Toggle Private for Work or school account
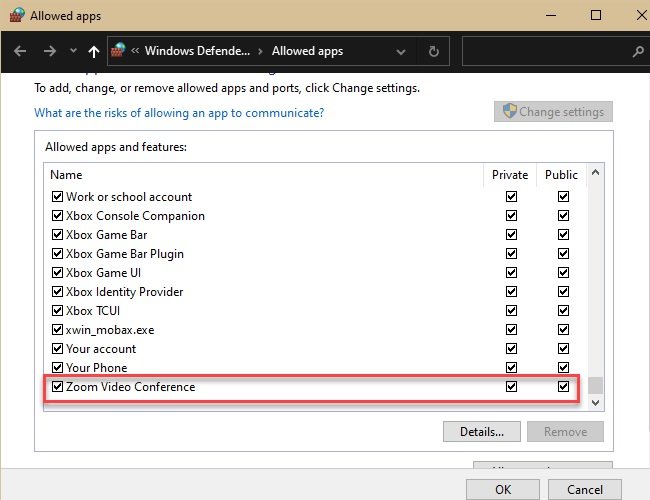 (511, 197)
